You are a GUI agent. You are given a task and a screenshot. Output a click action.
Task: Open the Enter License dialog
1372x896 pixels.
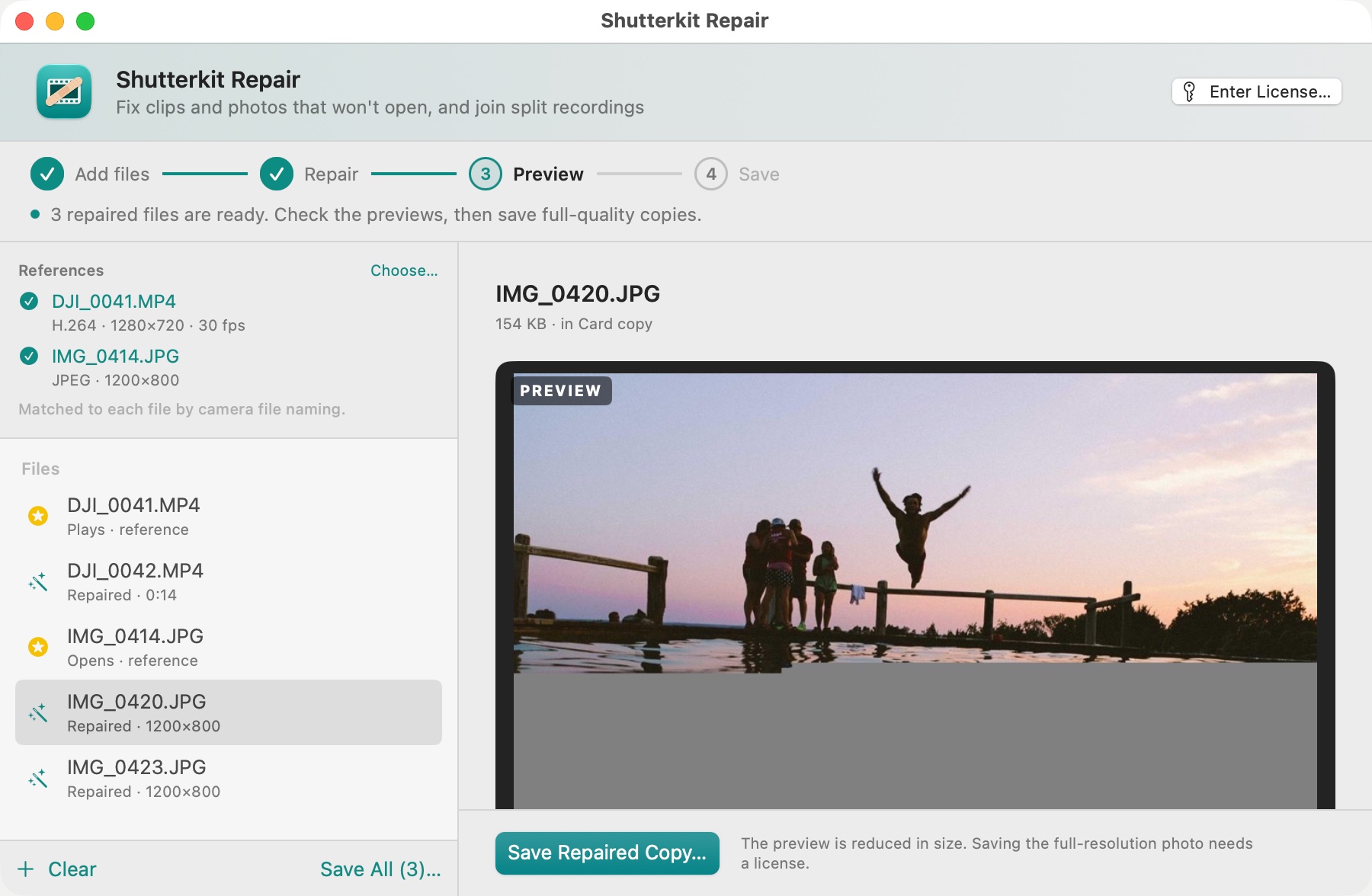pyautogui.click(x=1256, y=92)
